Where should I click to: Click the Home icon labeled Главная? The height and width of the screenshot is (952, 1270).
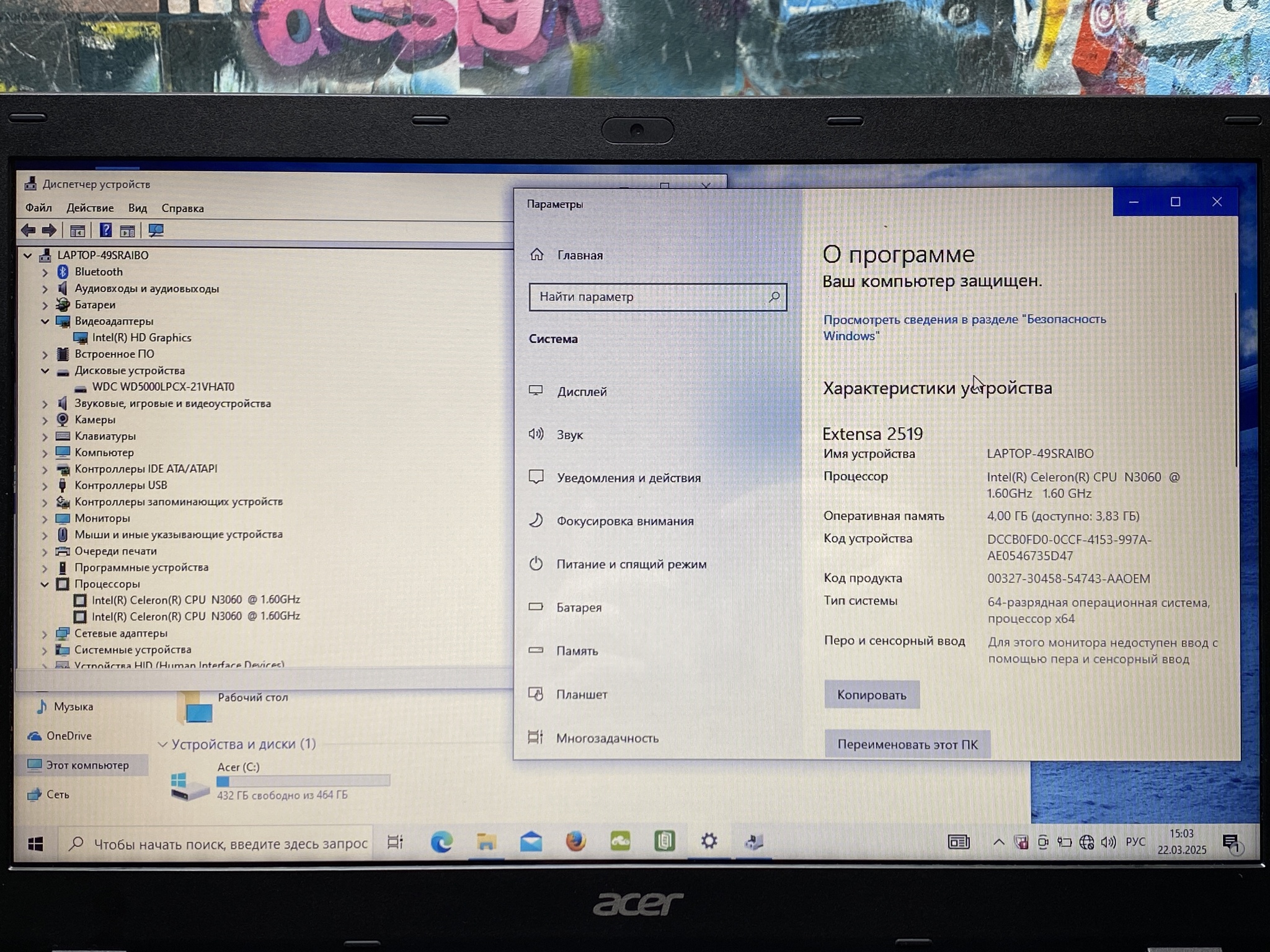click(x=537, y=255)
